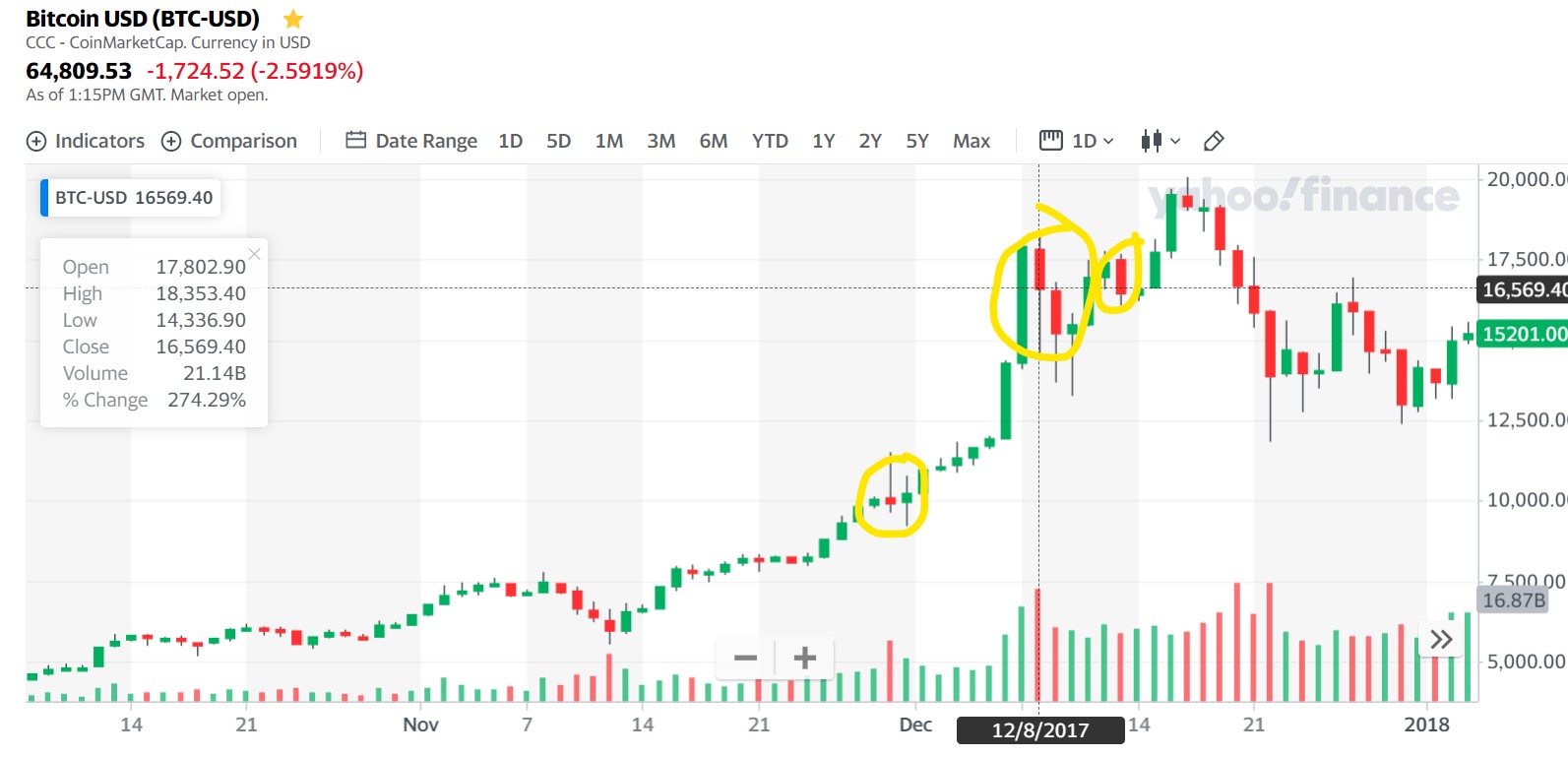Select the Max range option
This screenshot has width=1568, height=757.
tap(971, 141)
